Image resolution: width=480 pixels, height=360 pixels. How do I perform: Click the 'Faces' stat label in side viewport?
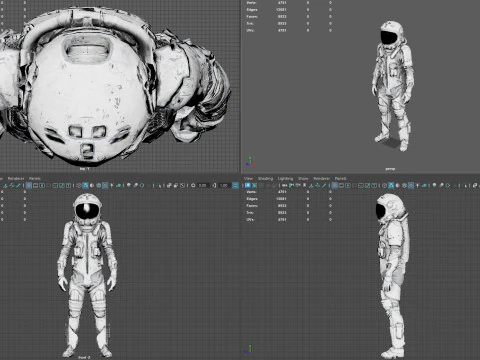252,206
